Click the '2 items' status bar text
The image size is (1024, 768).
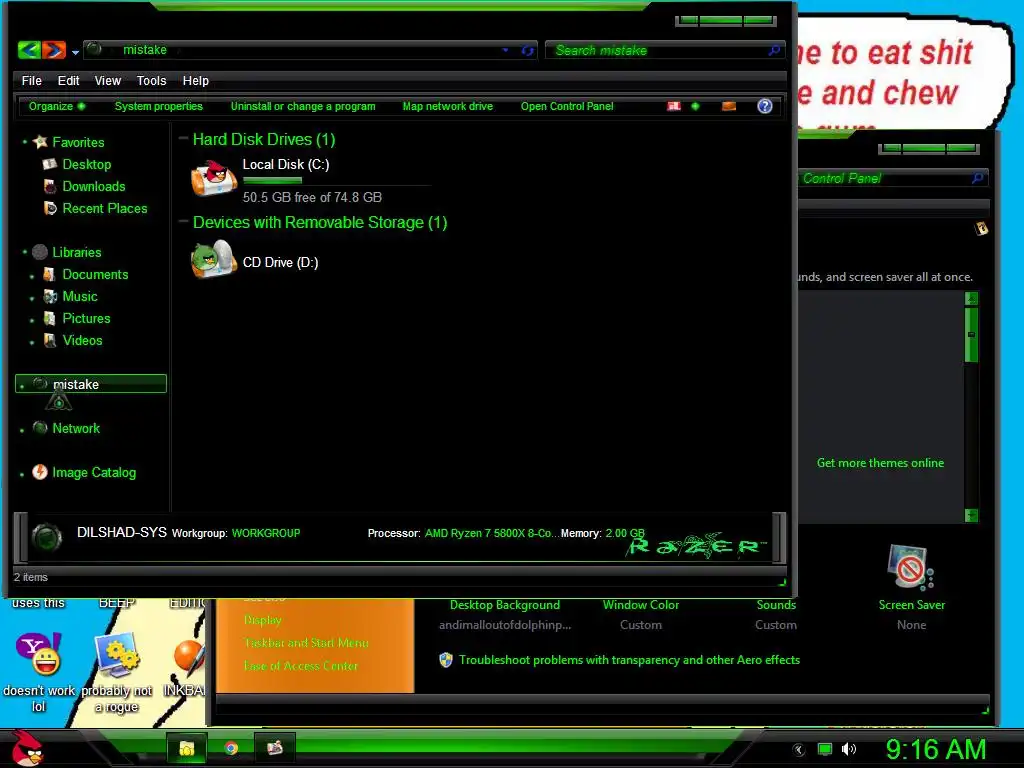[x=31, y=577]
